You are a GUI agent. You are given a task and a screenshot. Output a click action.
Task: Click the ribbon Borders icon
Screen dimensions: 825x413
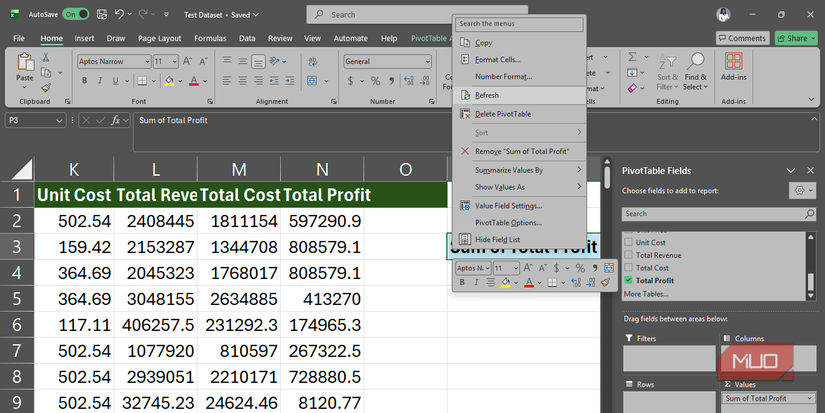(142, 81)
